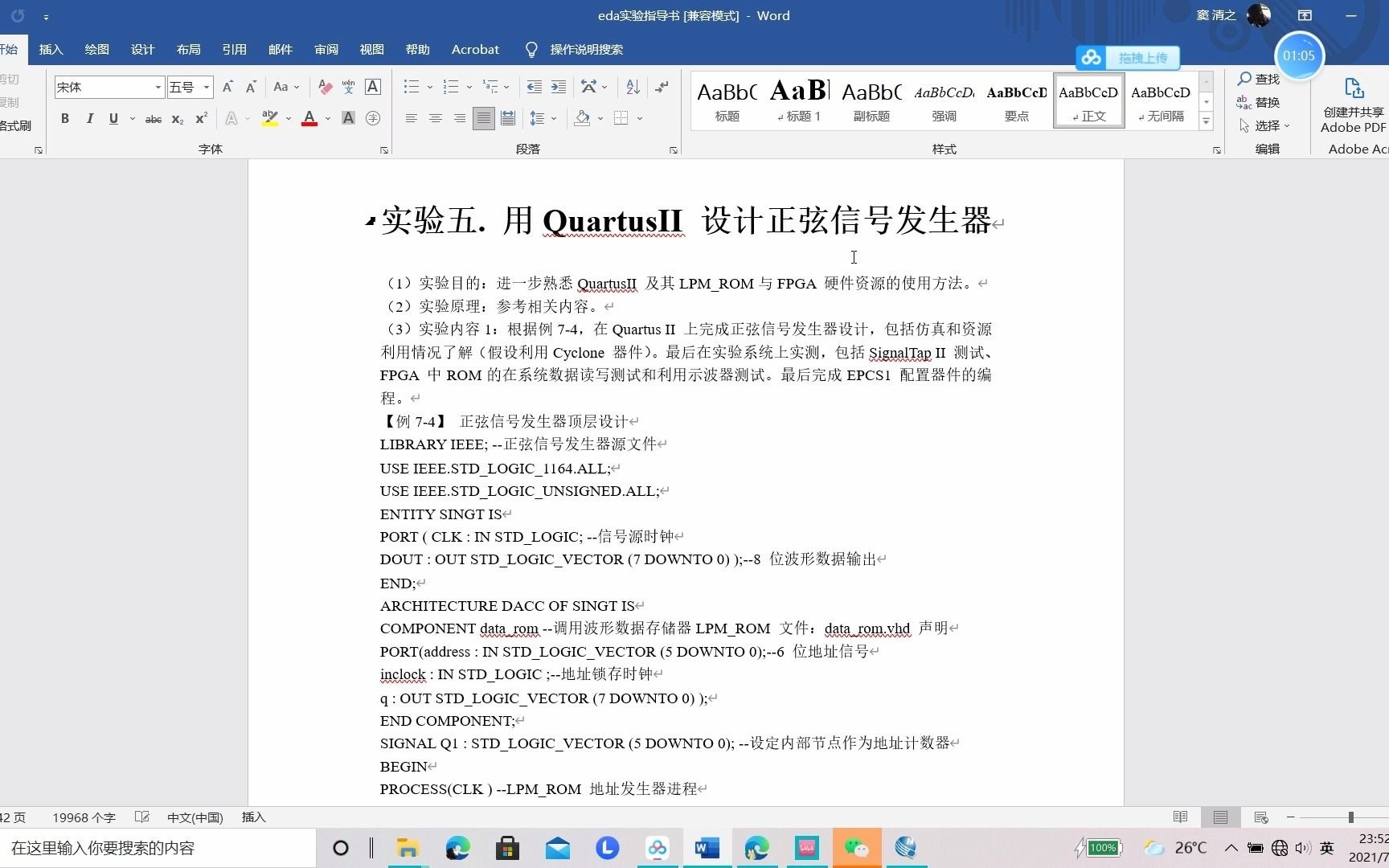Screen dimensions: 1389x868
Task: Apply Subtitle style
Action: 871,100
